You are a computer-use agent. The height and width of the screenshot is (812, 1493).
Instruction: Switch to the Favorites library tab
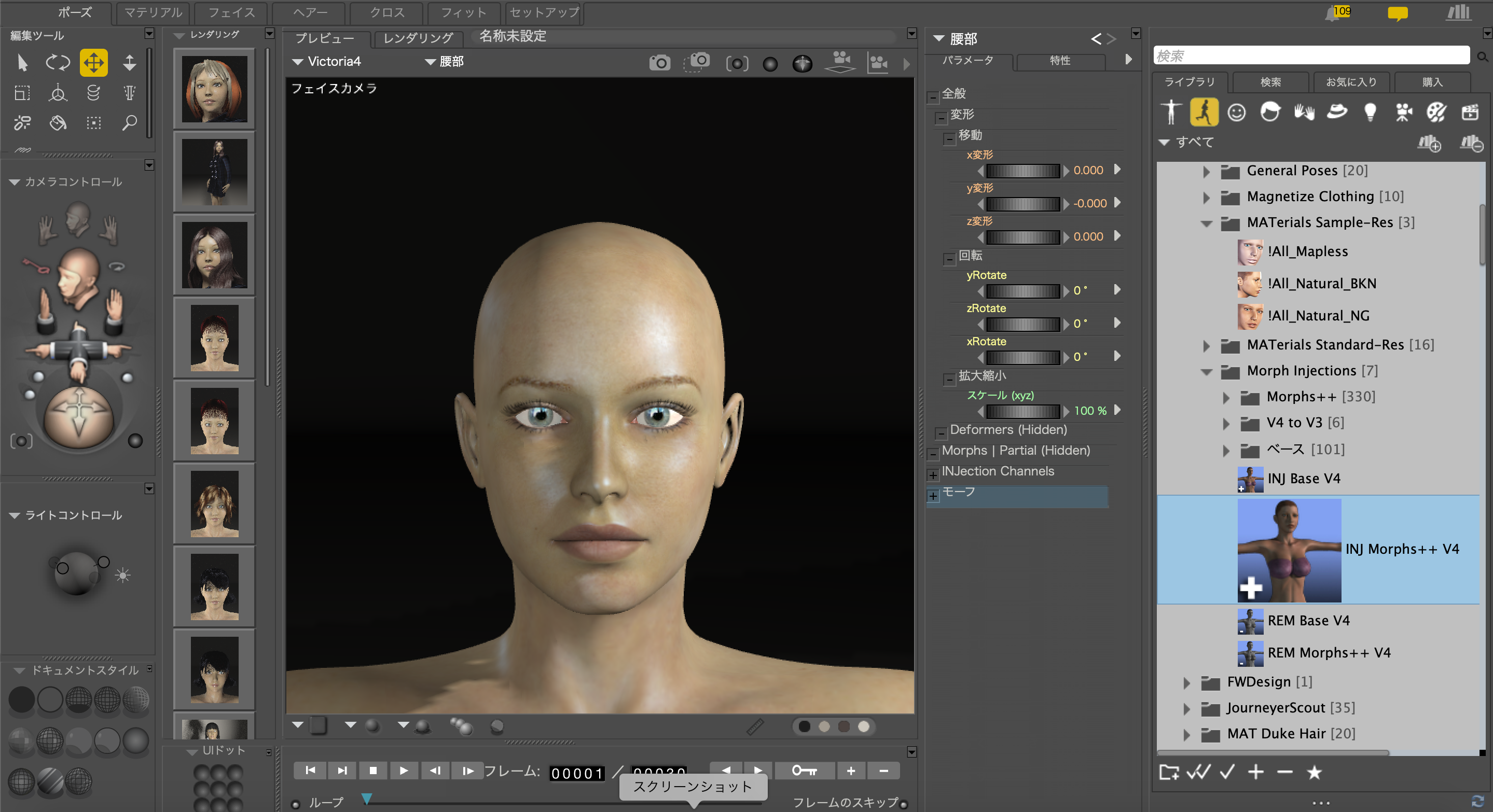click(1350, 81)
